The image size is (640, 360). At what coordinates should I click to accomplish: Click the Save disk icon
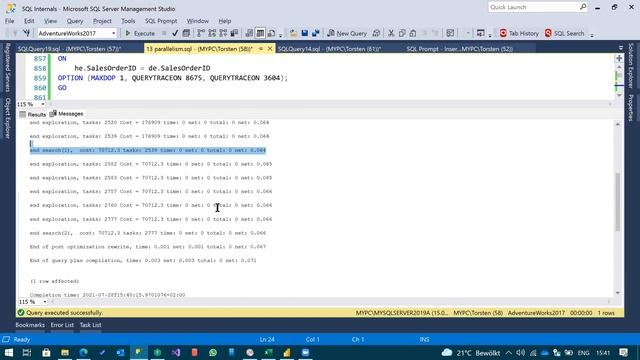pos(304,33)
